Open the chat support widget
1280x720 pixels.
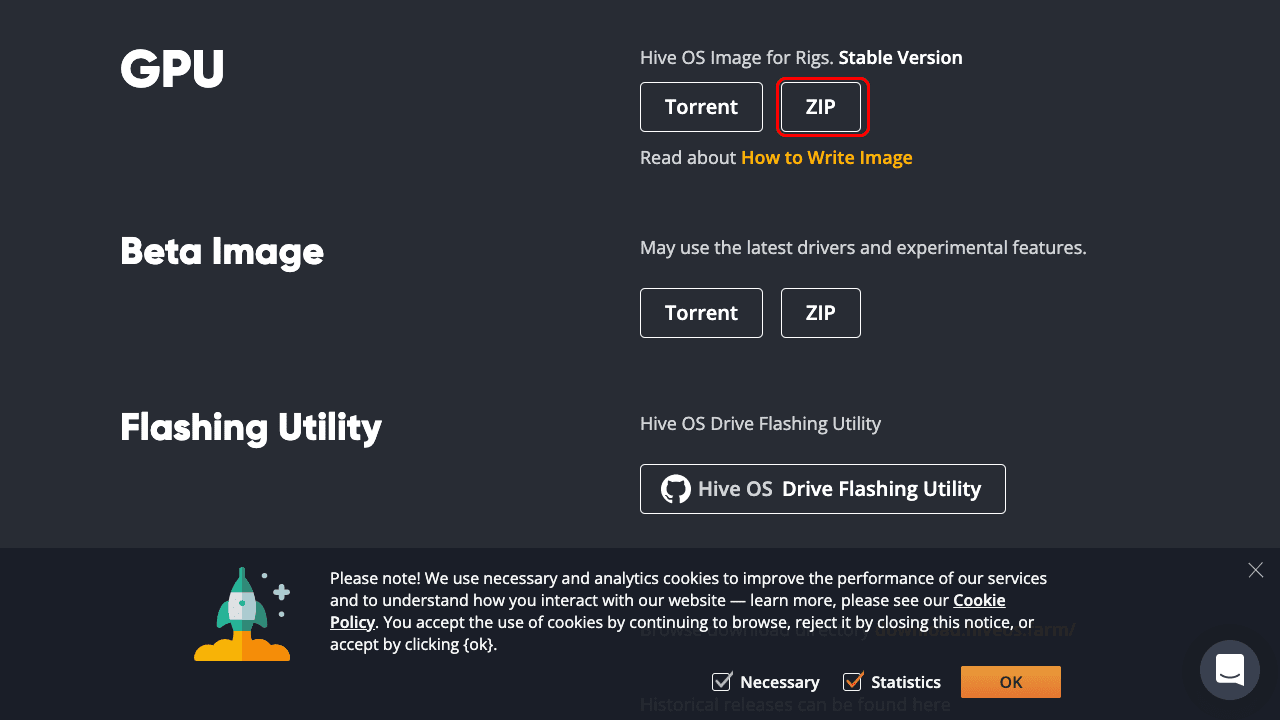(1229, 669)
